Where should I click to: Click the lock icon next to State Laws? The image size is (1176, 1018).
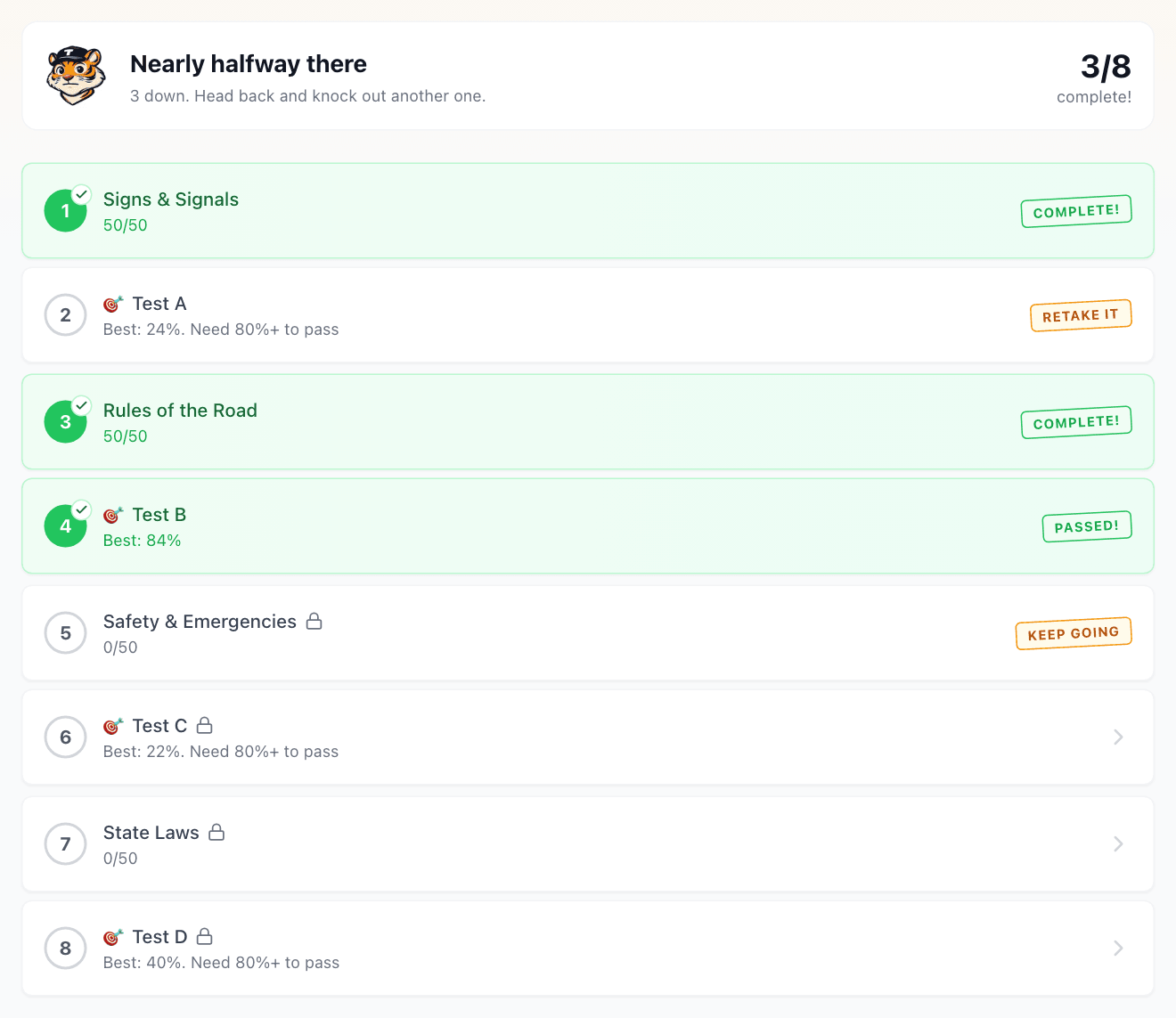point(216,832)
